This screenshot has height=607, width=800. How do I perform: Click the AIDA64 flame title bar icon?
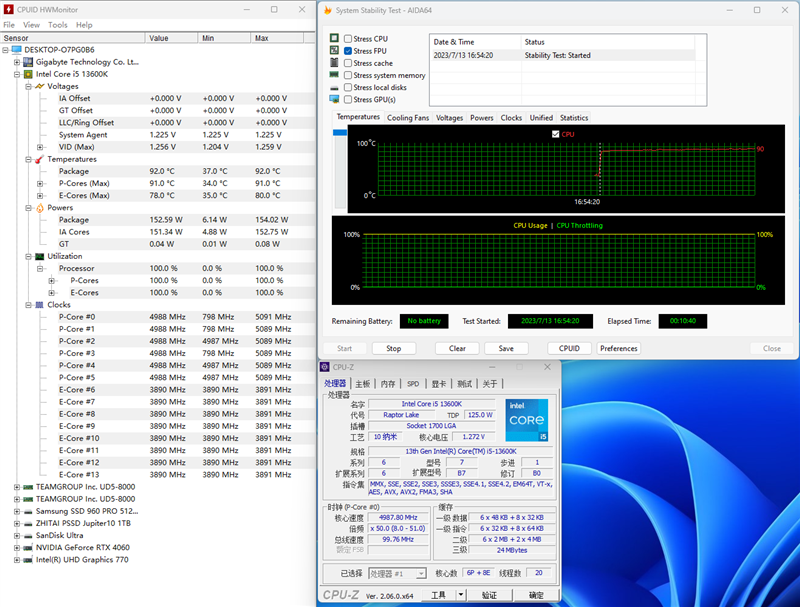point(328,10)
